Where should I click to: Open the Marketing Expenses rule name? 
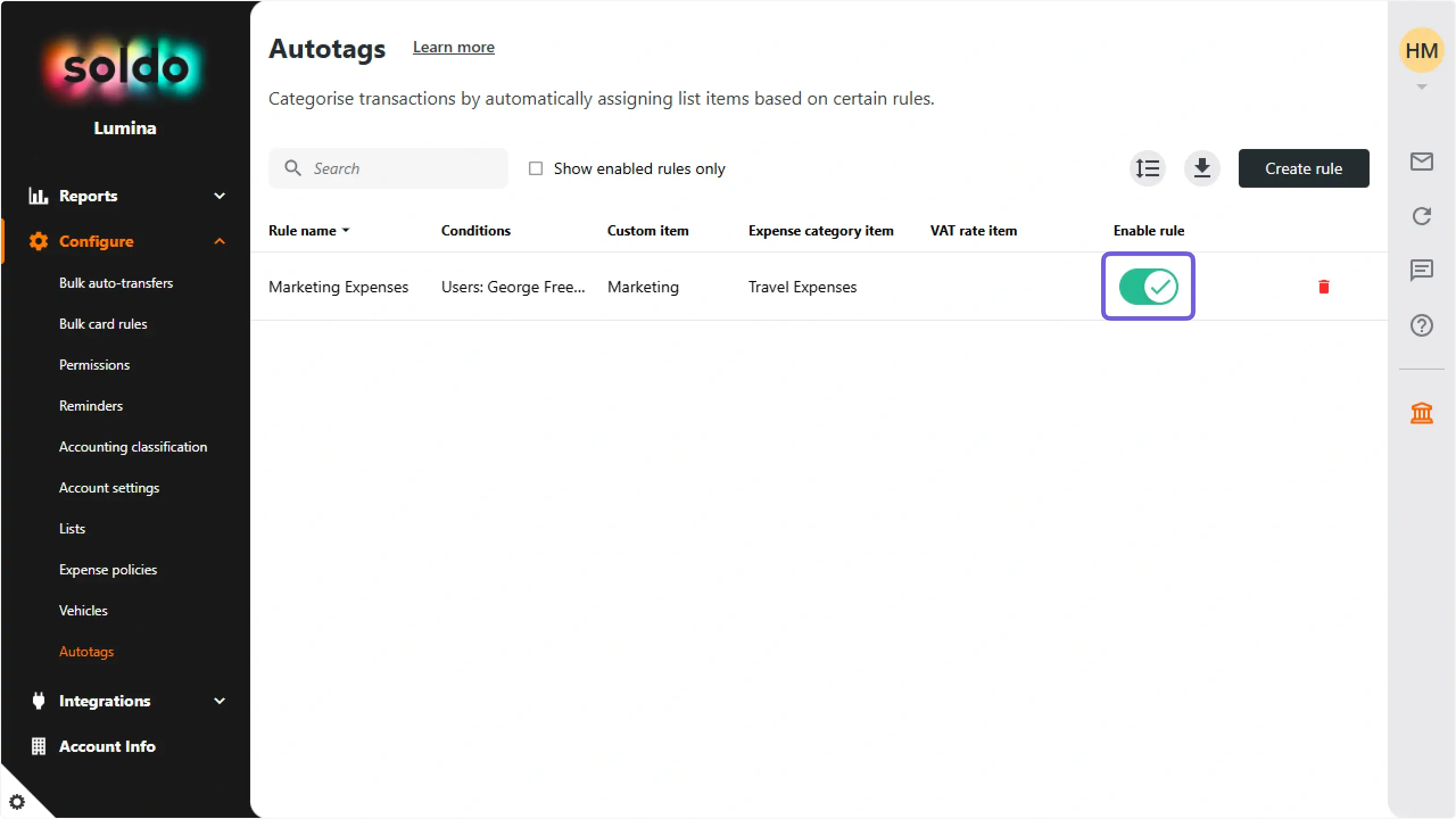point(338,287)
